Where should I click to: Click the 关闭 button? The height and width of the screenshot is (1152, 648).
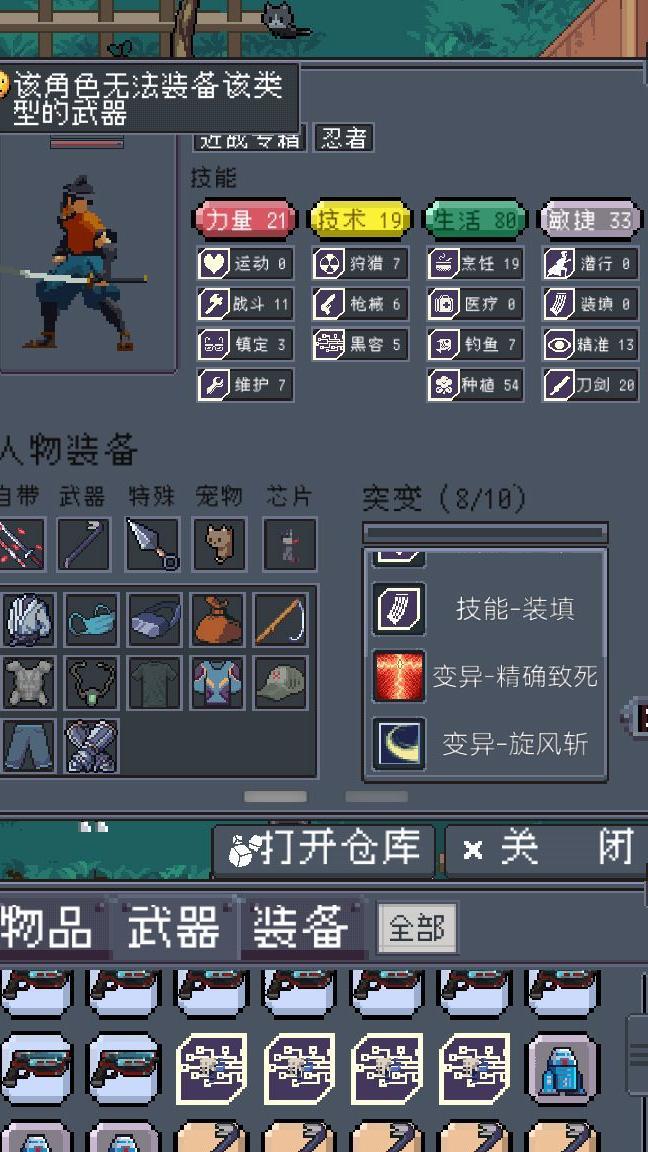(x=547, y=850)
